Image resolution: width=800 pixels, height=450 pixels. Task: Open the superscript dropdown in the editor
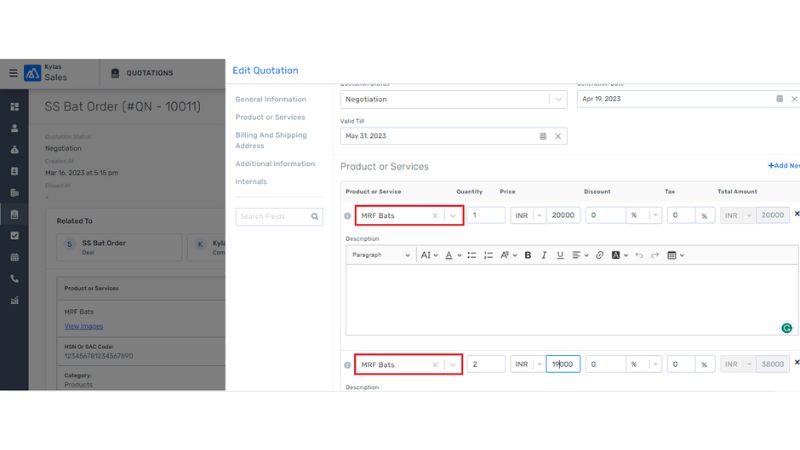coord(509,255)
